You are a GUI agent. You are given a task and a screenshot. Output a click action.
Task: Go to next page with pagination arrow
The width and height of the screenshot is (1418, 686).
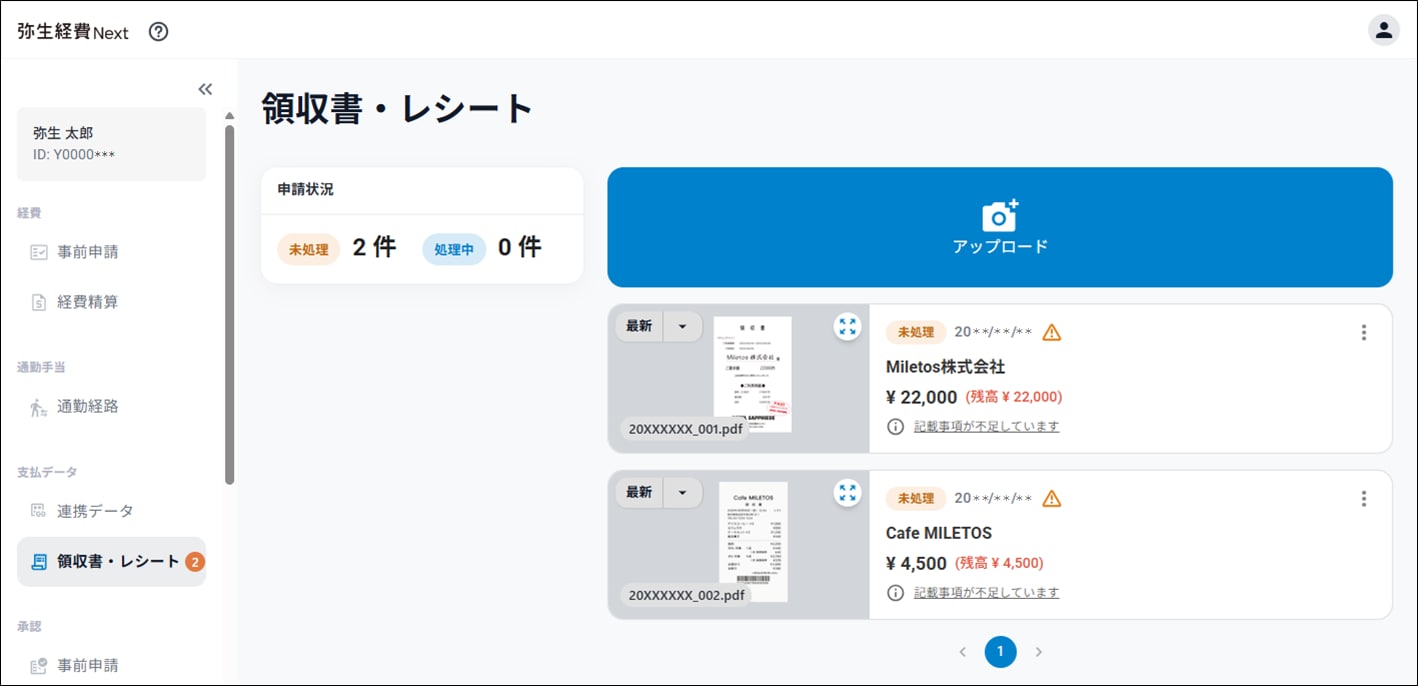[x=1038, y=652]
